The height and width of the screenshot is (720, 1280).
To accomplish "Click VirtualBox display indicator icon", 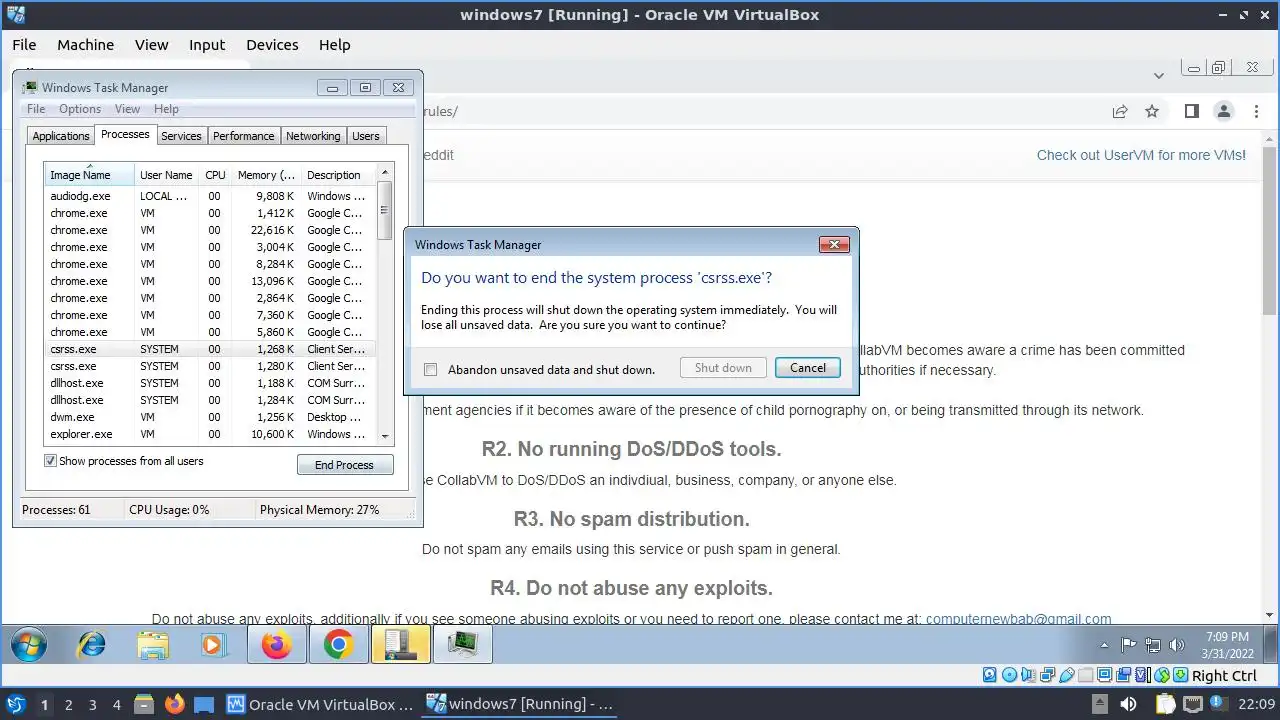I will 1105,676.
